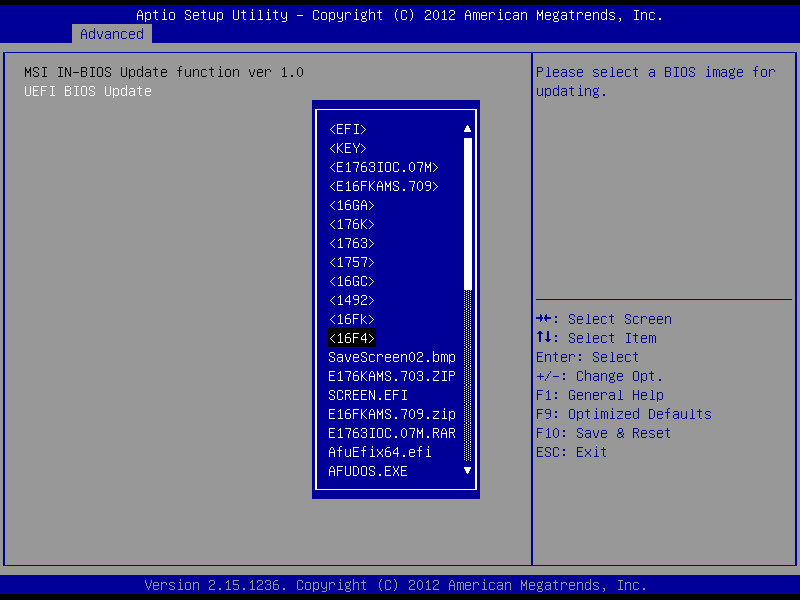Click the Select Screen key hint
The height and width of the screenshot is (600, 800).
coord(604,319)
